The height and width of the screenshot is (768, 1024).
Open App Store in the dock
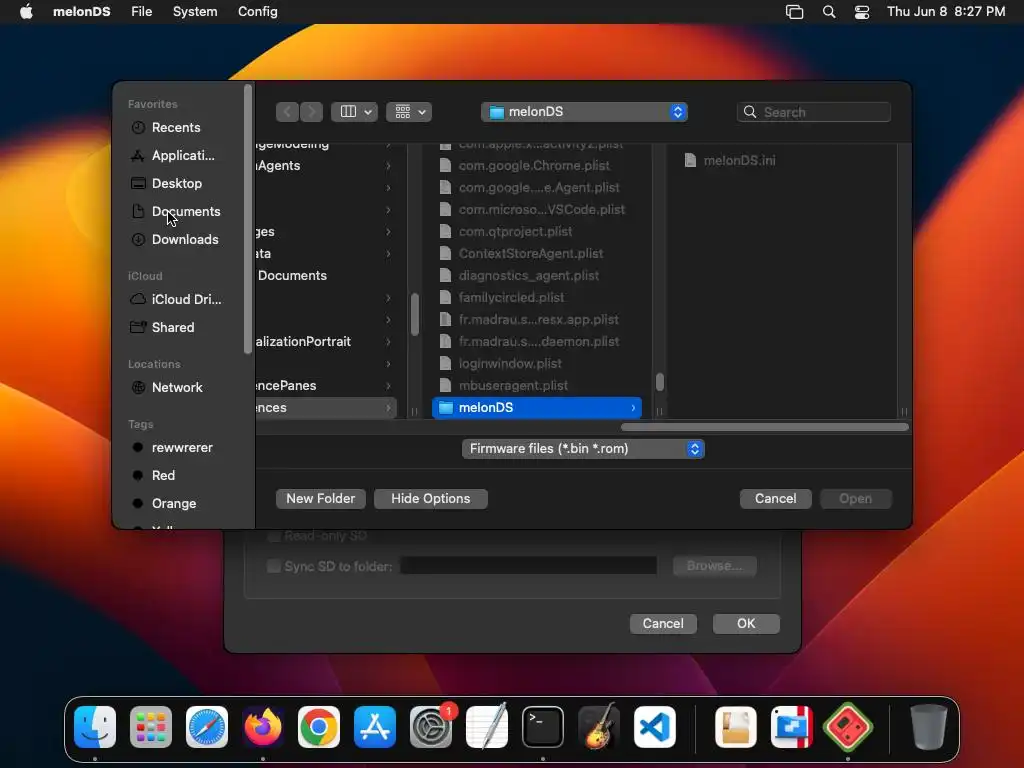pyautogui.click(x=375, y=727)
